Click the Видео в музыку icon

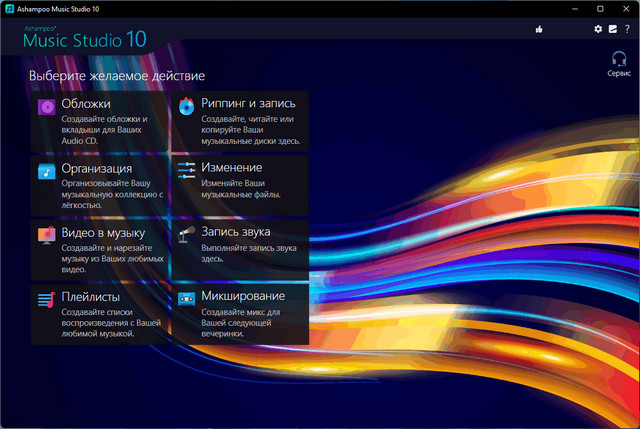coord(46,236)
